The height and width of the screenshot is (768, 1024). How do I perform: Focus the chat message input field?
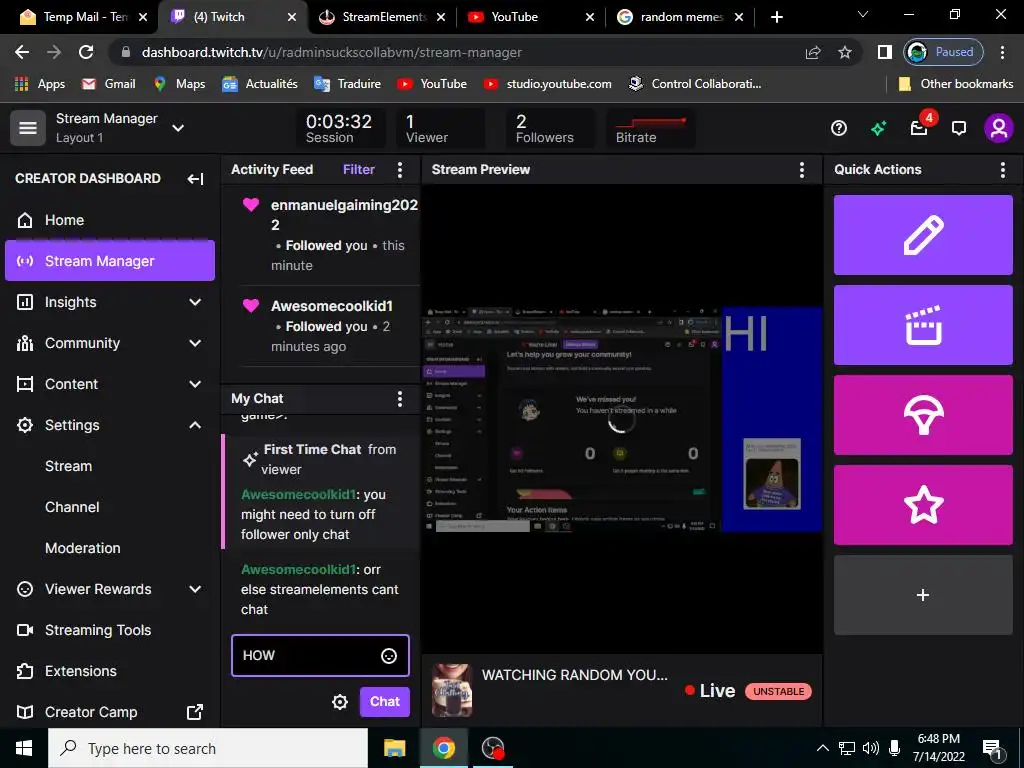(x=320, y=655)
